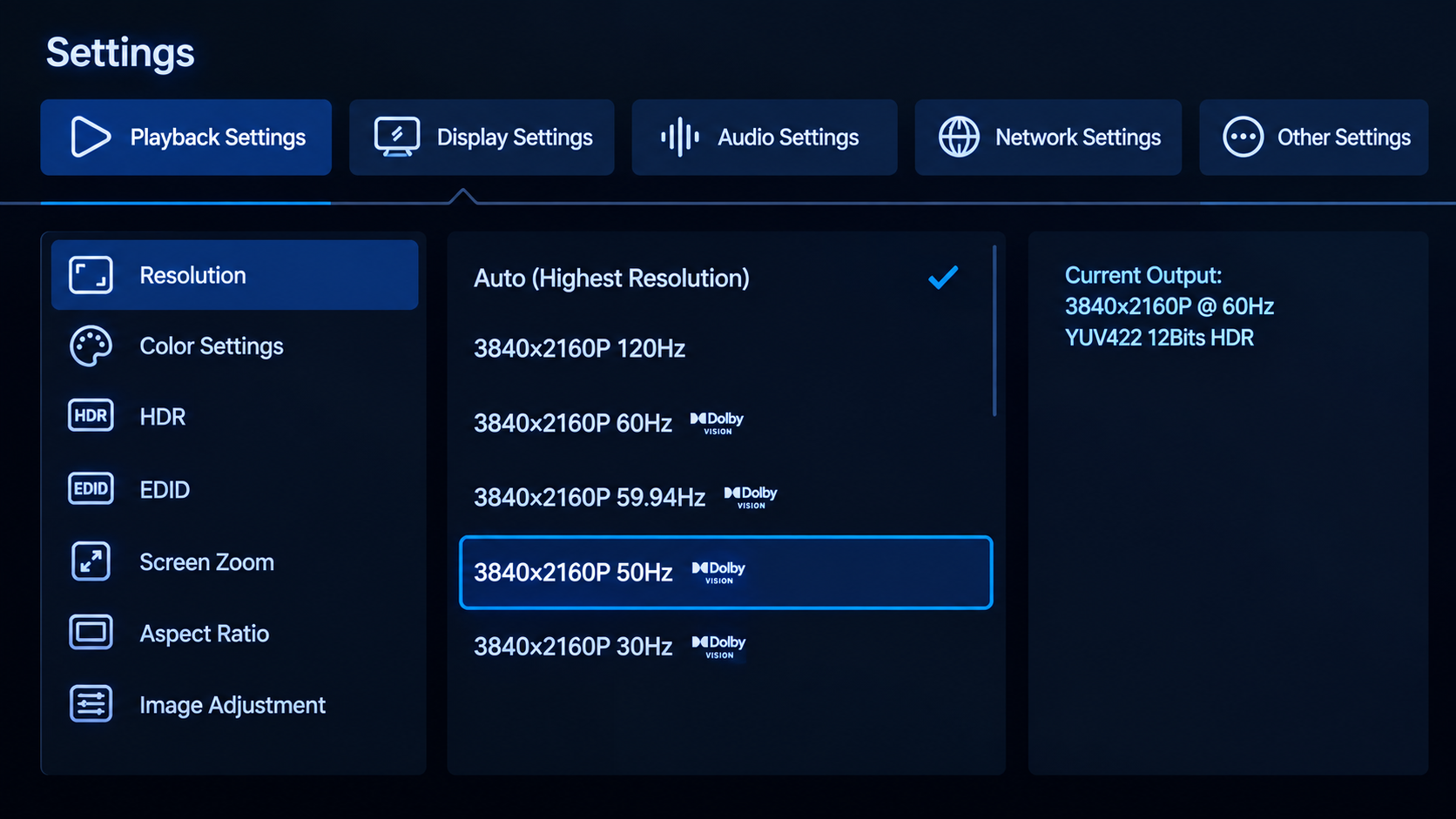The height and width of the screenshot is (819, 1456).
Task: Switch to the Network Settings tab
Action: [1048, 137]
